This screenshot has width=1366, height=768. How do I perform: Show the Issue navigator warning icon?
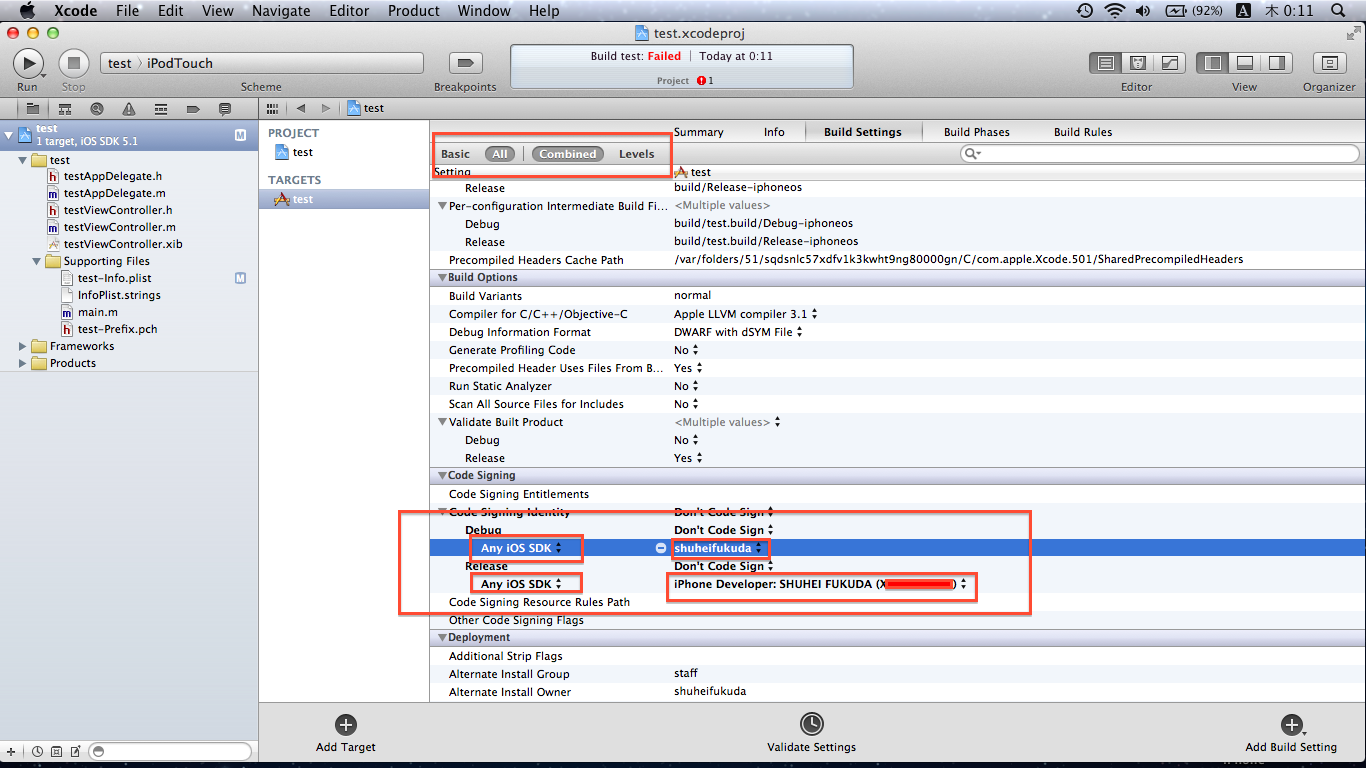(129, 108)
